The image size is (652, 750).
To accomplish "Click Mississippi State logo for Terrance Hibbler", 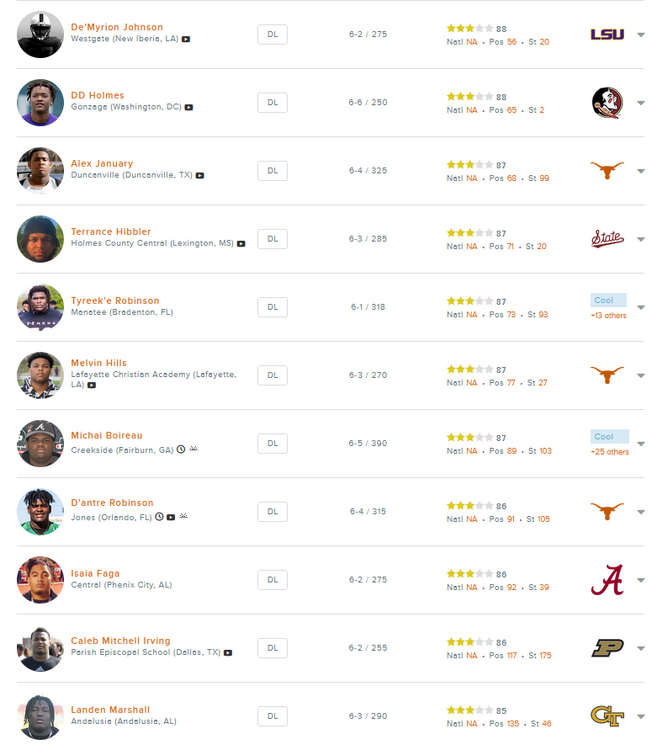I will [607, 238].
